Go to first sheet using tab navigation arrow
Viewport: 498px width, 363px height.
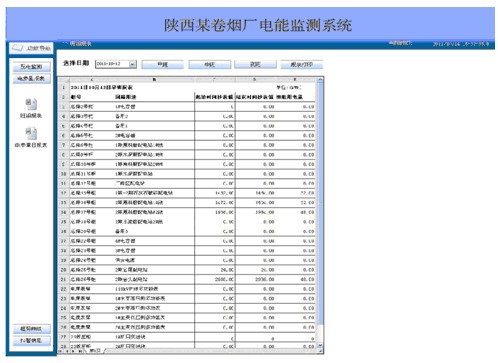point(60,351)
